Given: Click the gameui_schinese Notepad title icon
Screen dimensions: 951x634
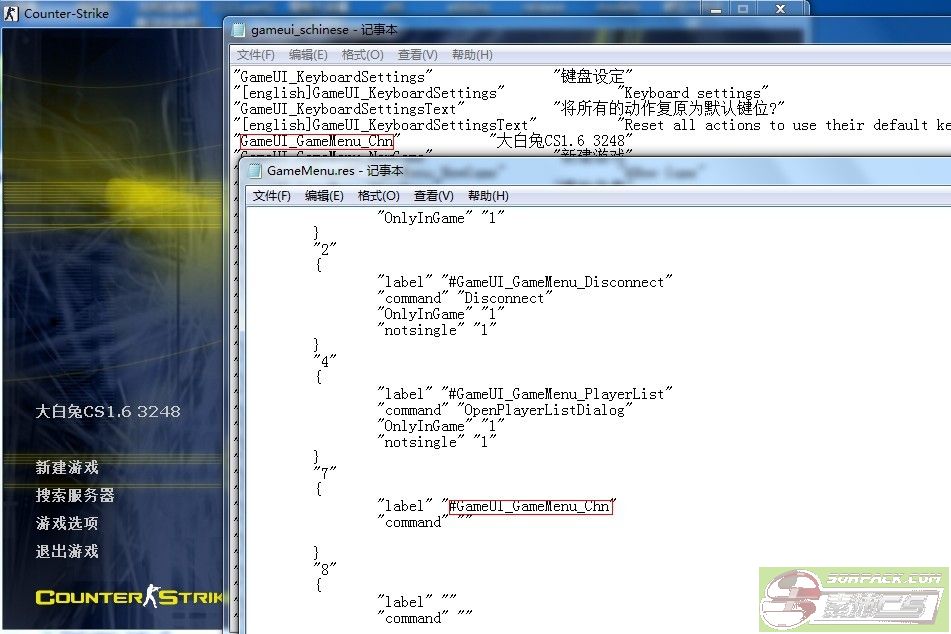Looking at the screenshot, I should coord(236,30).
